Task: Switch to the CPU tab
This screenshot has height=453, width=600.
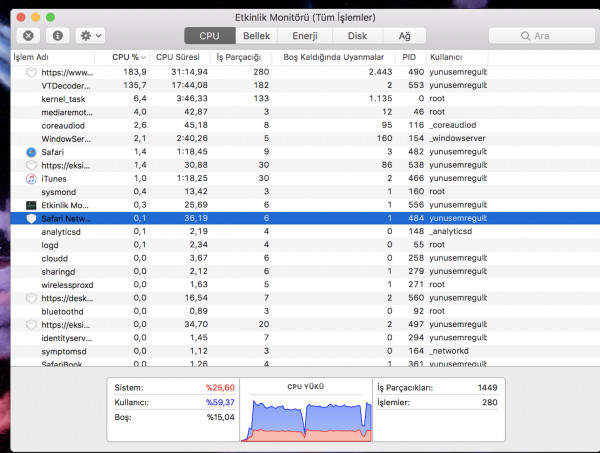Action: (210, 36)
